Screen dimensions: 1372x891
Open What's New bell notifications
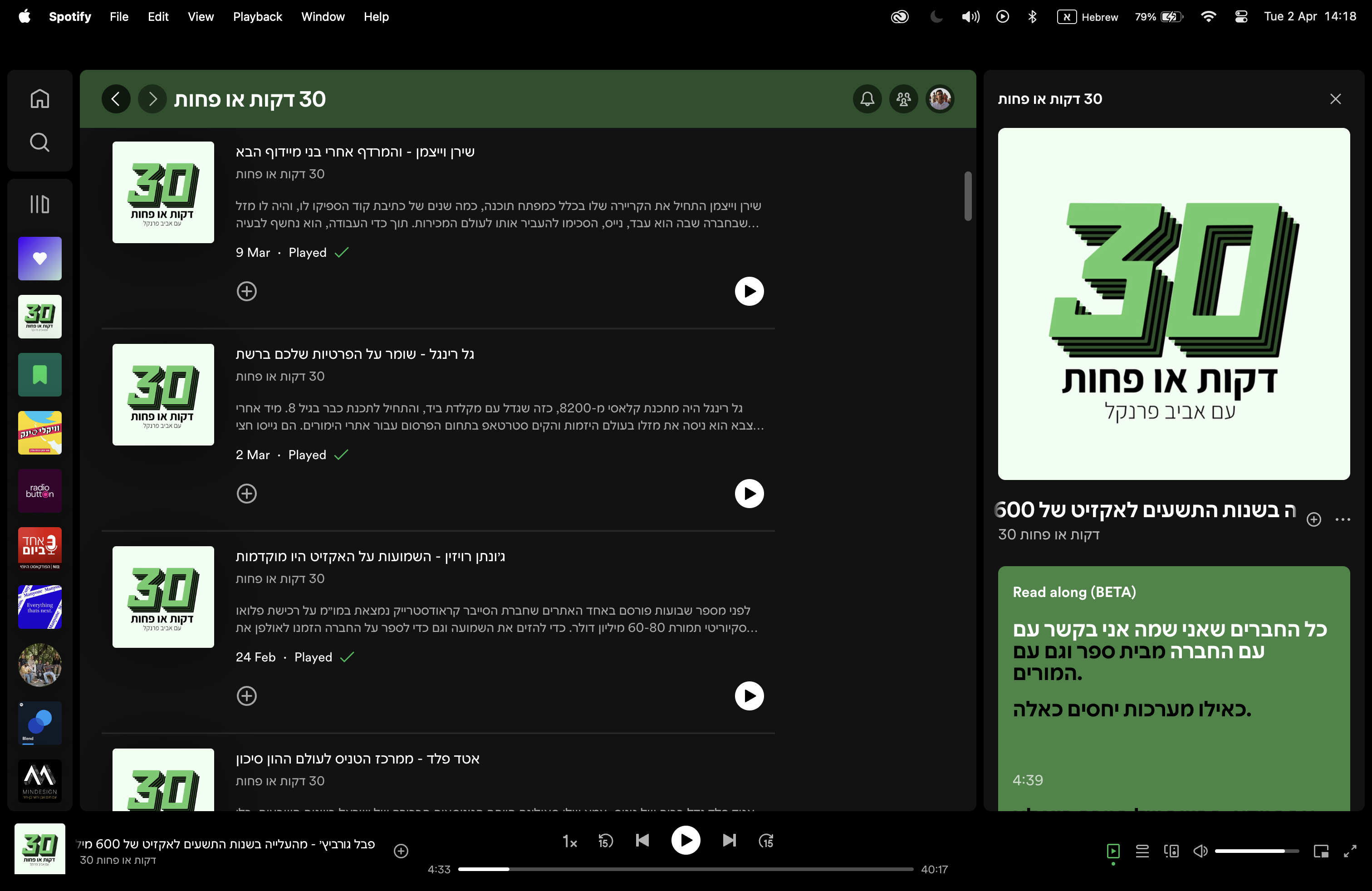click(867, 99)
